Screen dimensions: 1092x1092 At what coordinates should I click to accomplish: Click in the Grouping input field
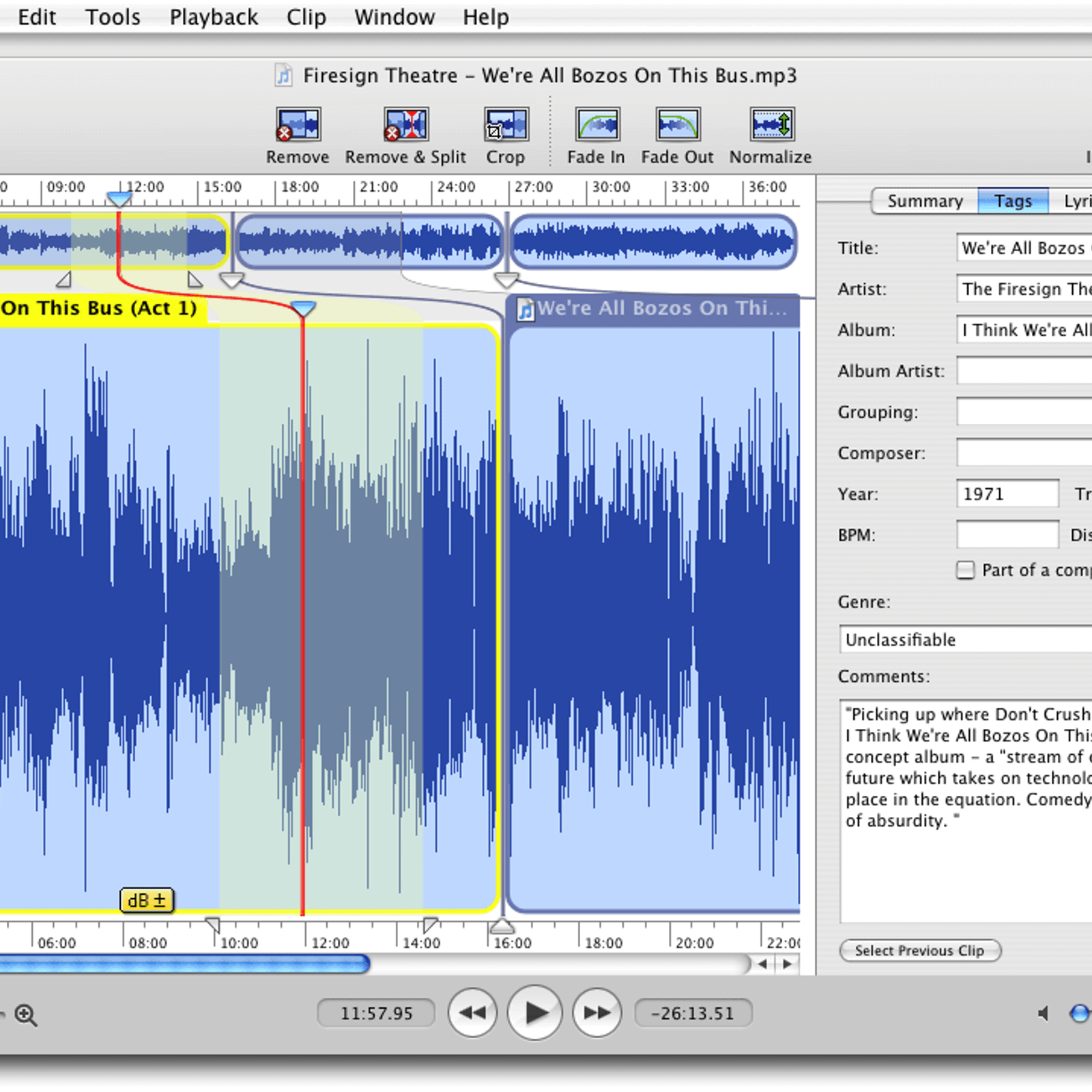click(1024, 412)
